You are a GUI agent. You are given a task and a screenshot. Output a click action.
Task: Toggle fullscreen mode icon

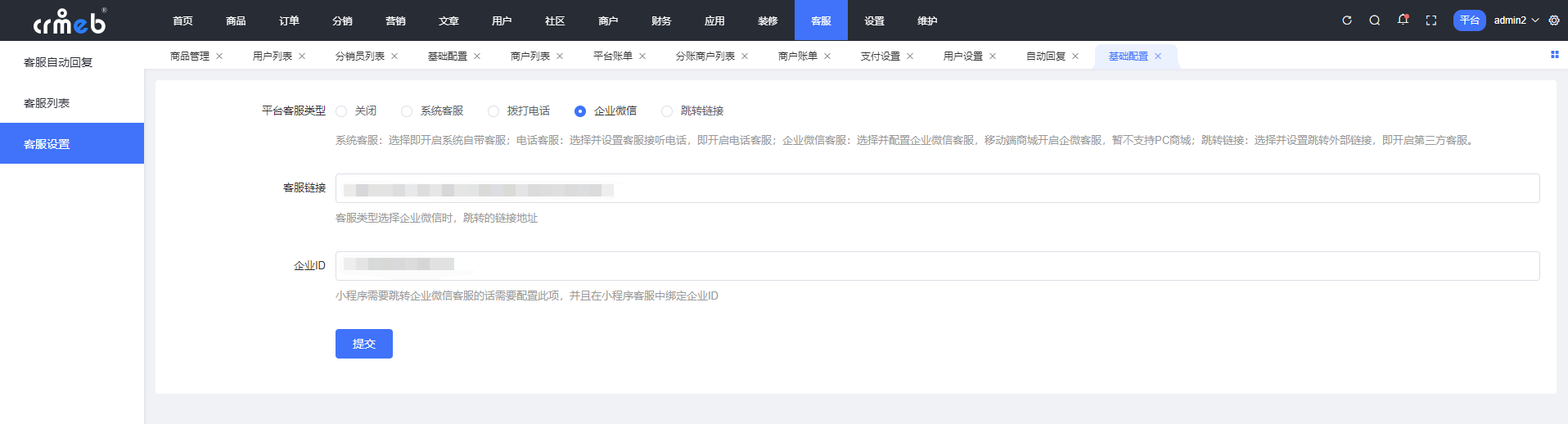(x=1431, y=20)
